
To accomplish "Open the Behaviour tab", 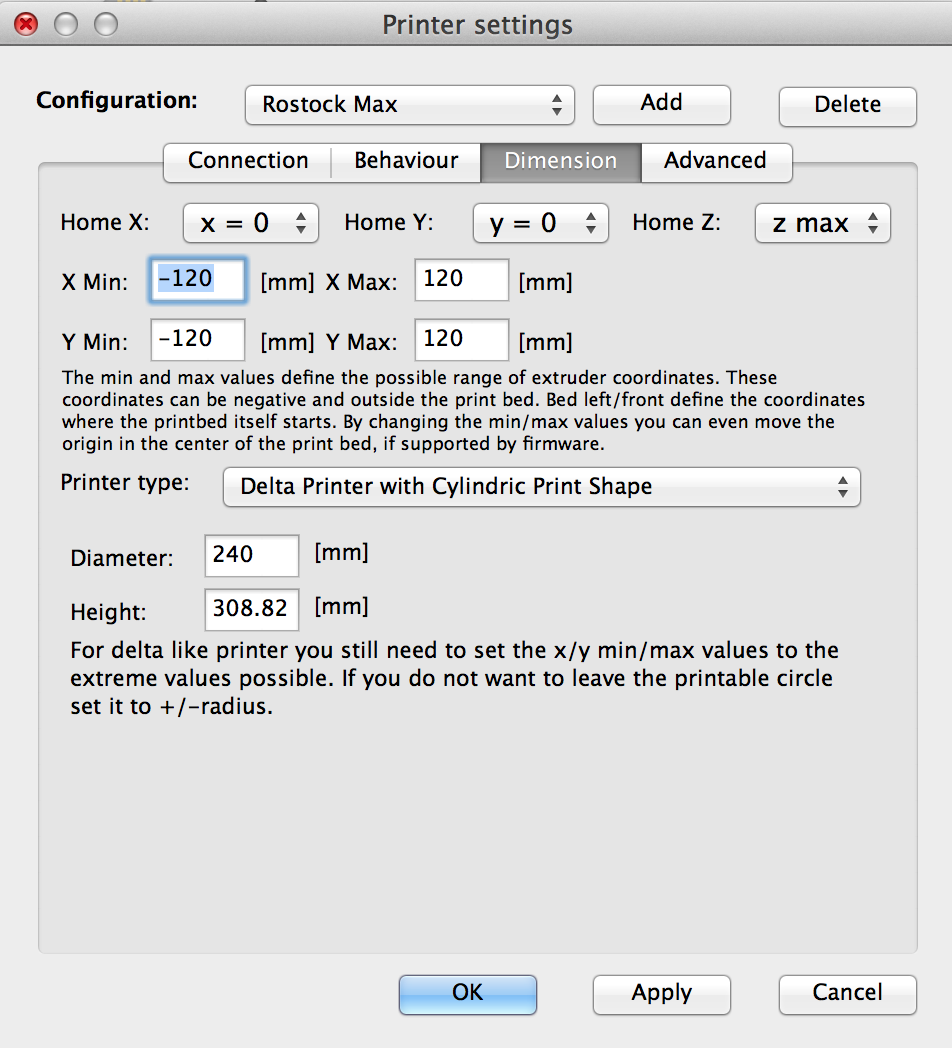I will pyautogui.click(x=406, y=162).
